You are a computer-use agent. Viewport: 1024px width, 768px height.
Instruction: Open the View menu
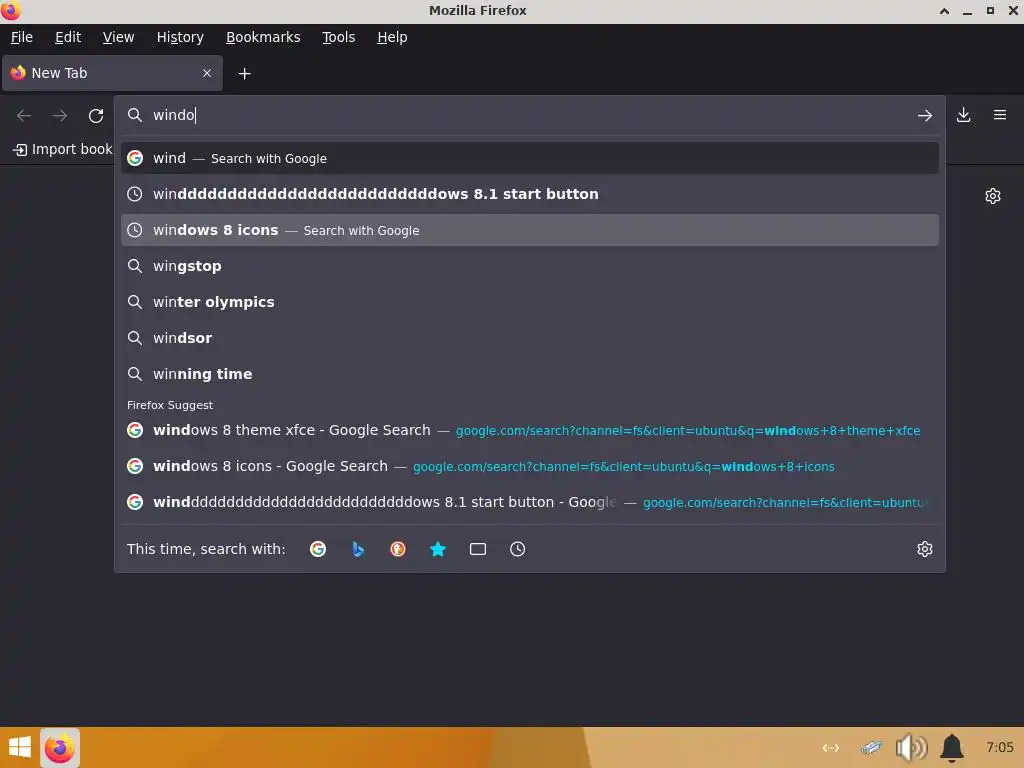pos(118,37)
